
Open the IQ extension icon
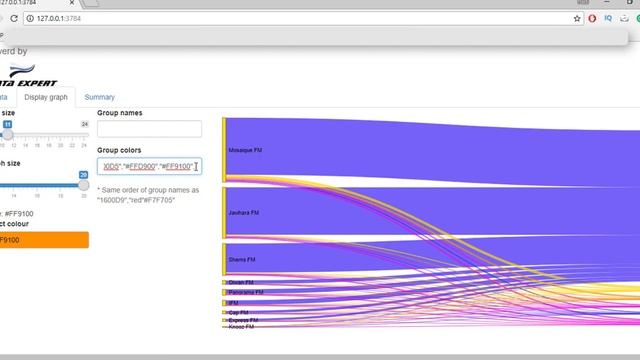pos(608,18)
